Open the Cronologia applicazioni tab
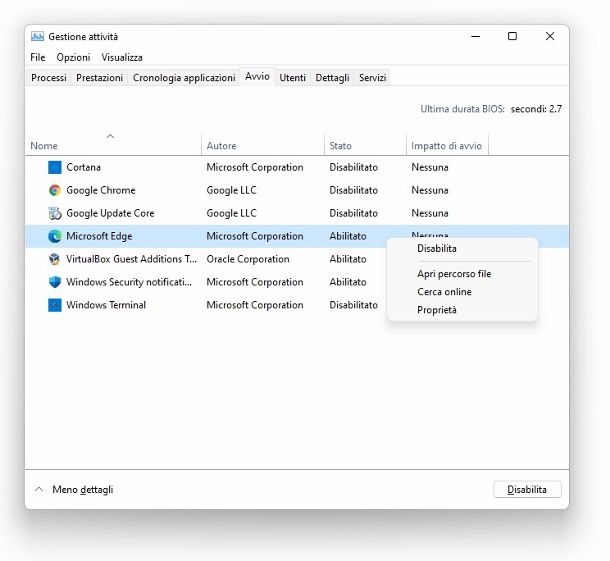 [x=184, y=78]
